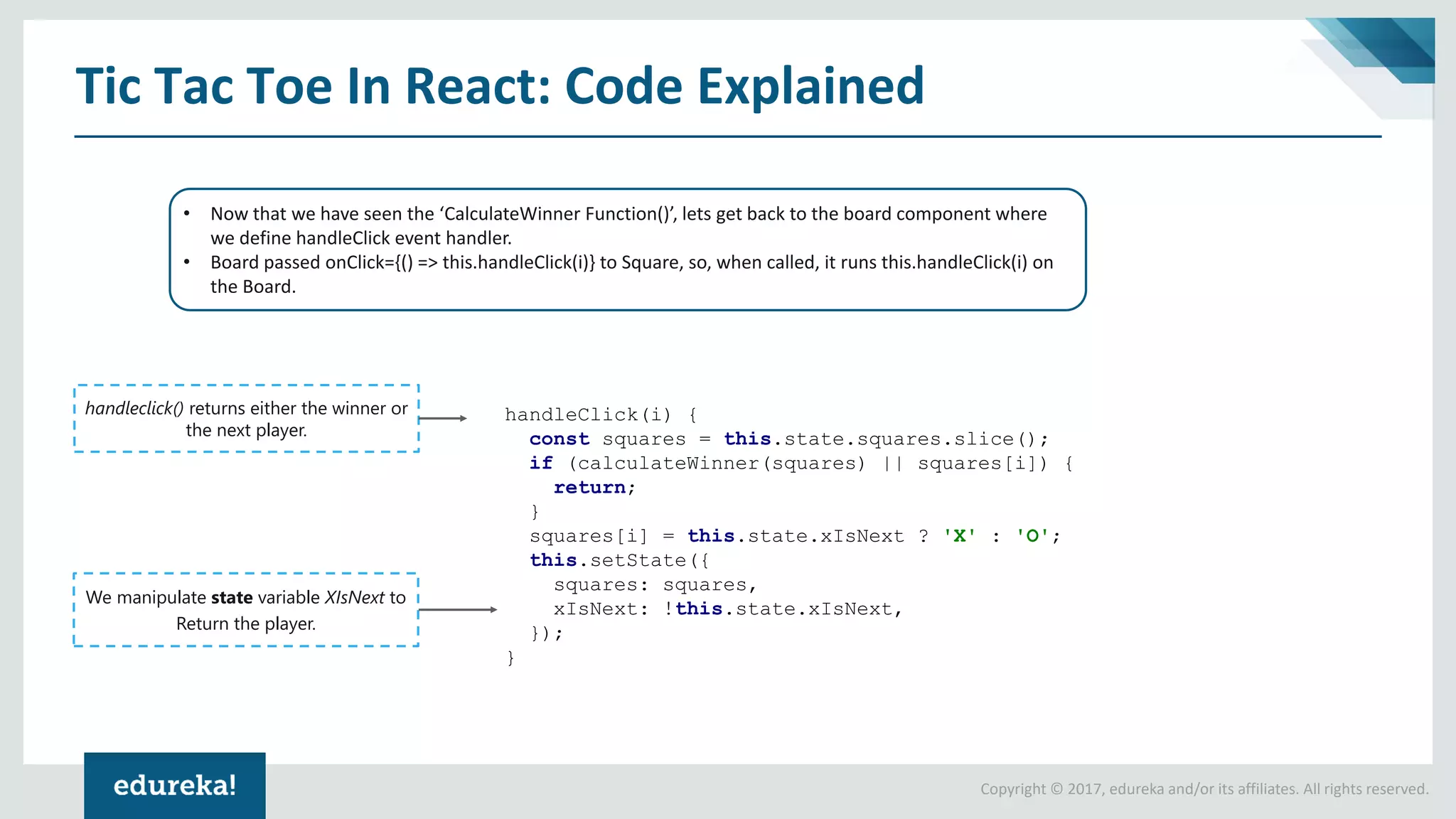Click the slide title heading
The height and width of the screenshot is (819, 1456).
tap(500, 87)
